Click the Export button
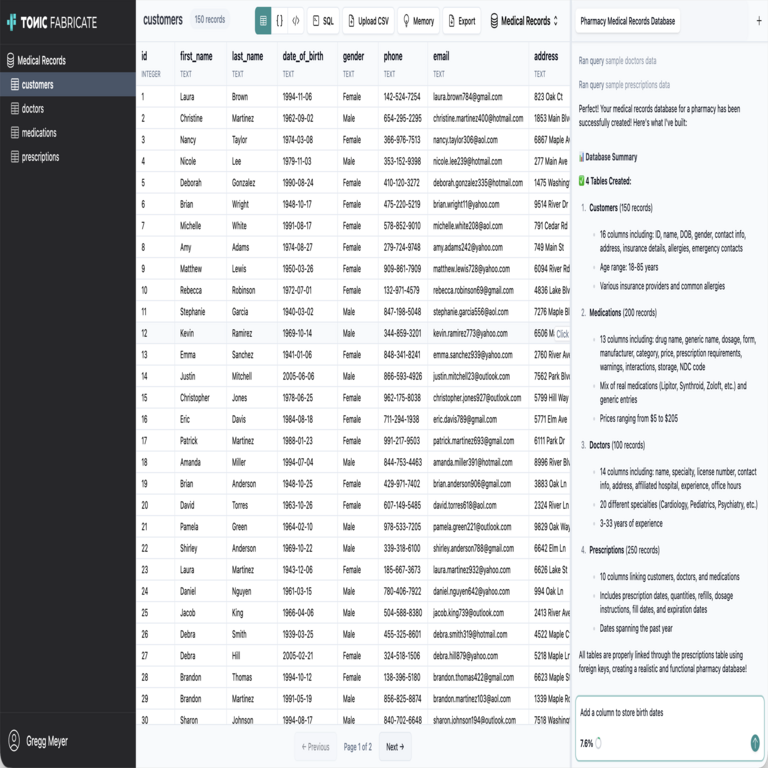Screen dimensions: 768x768 pyautogui.click(x=461, y=20)
